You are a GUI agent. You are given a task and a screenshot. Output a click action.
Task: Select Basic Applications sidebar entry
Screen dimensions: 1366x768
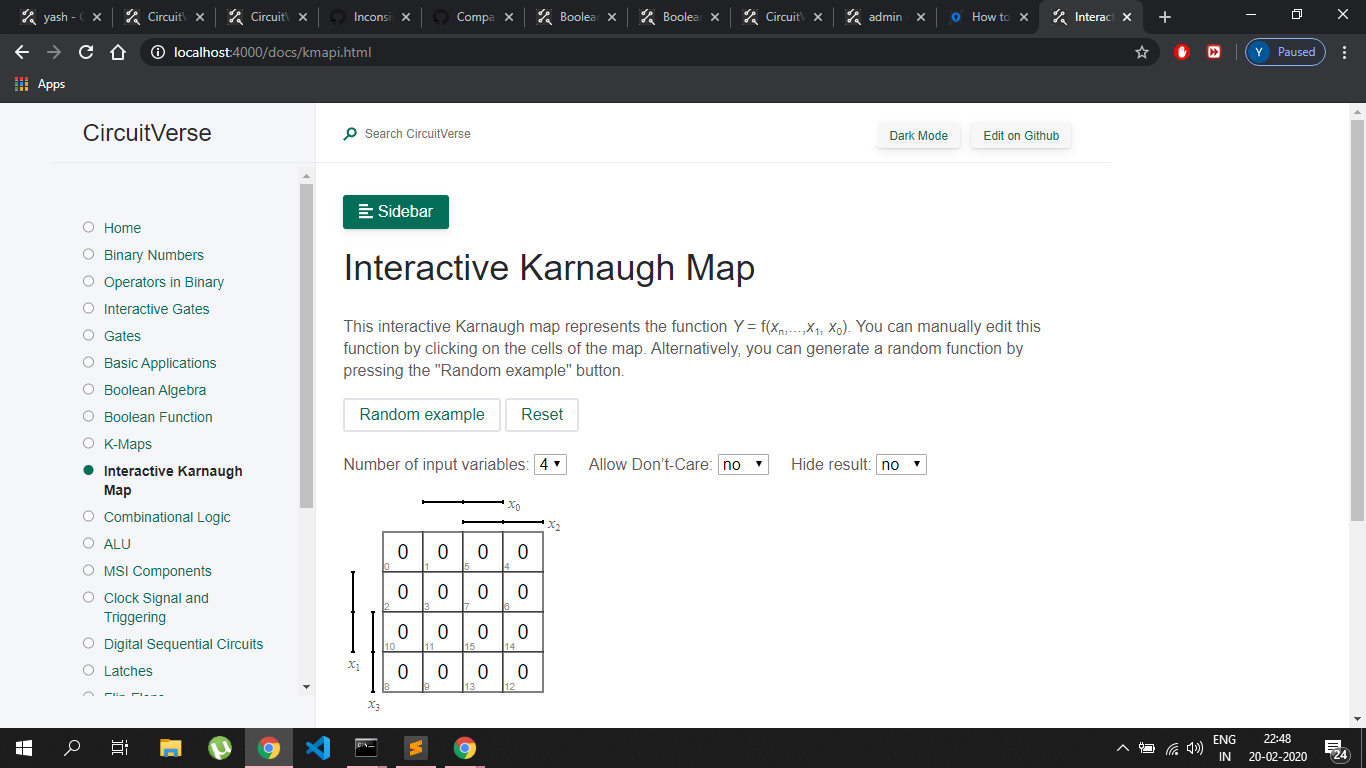coord(160,363)
